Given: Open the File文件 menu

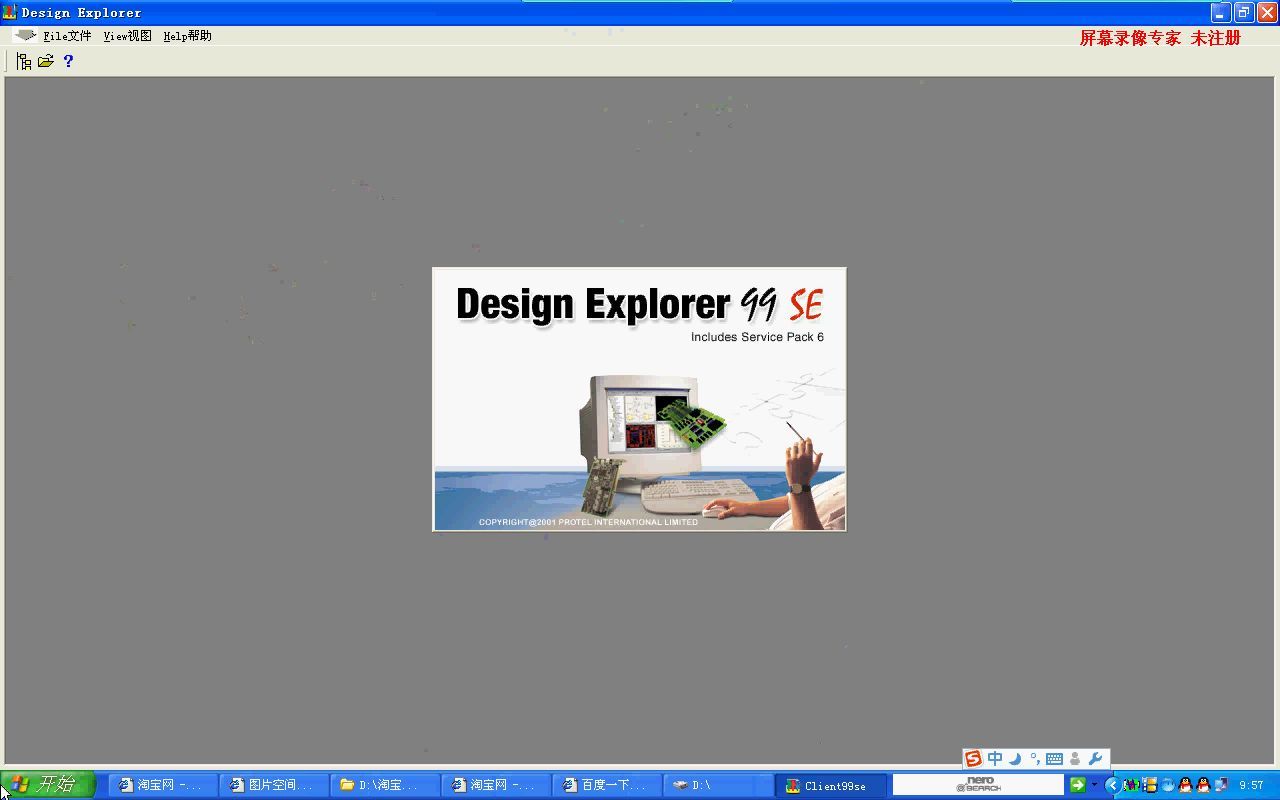Looking at the screenshot, I should (x=67, y=36).
